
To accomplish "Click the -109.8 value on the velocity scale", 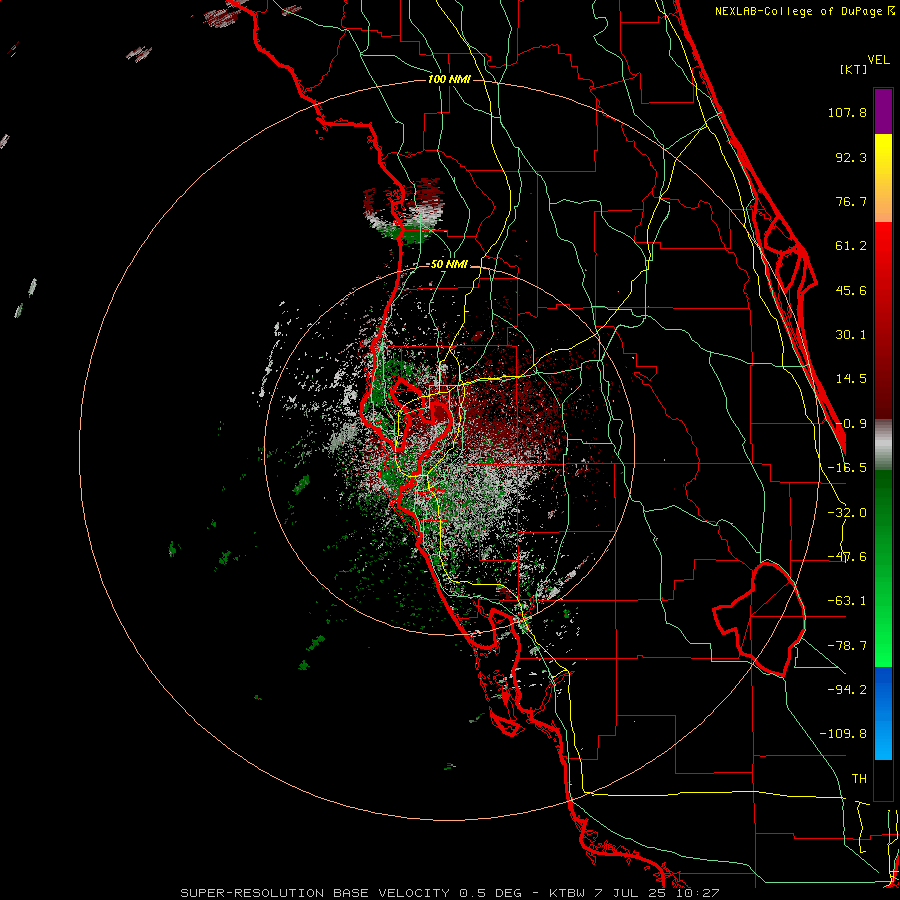I will coord(843,734).
